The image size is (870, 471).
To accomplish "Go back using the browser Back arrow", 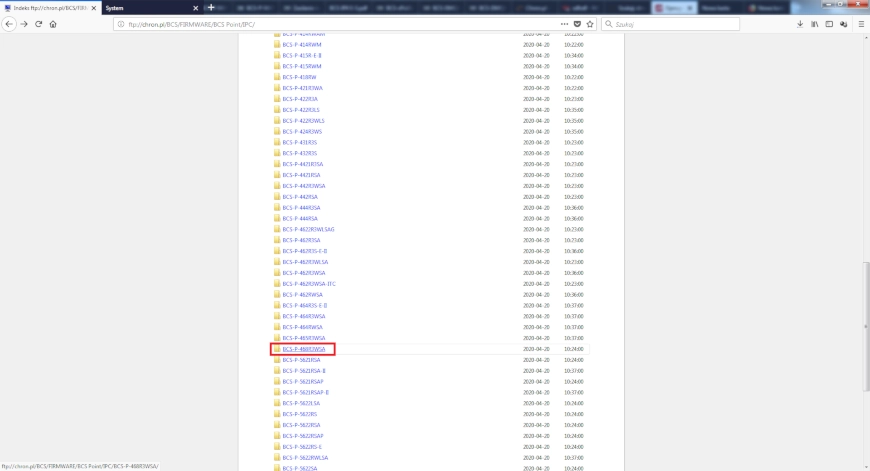I will (x=9, y=24).
